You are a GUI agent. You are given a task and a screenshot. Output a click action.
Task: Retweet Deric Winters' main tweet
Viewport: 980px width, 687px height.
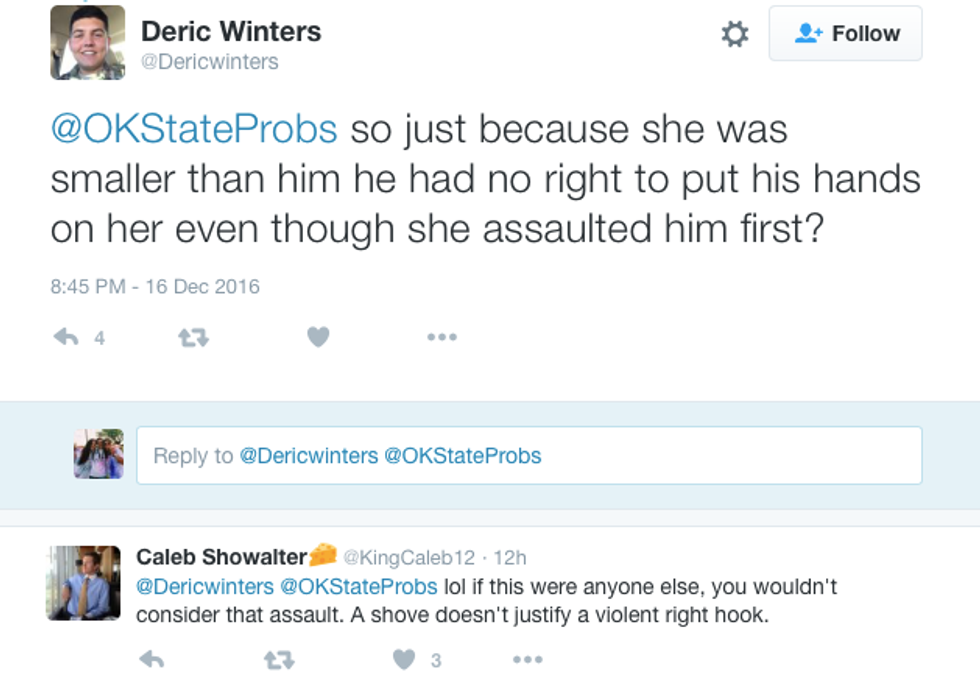[192, 338]
